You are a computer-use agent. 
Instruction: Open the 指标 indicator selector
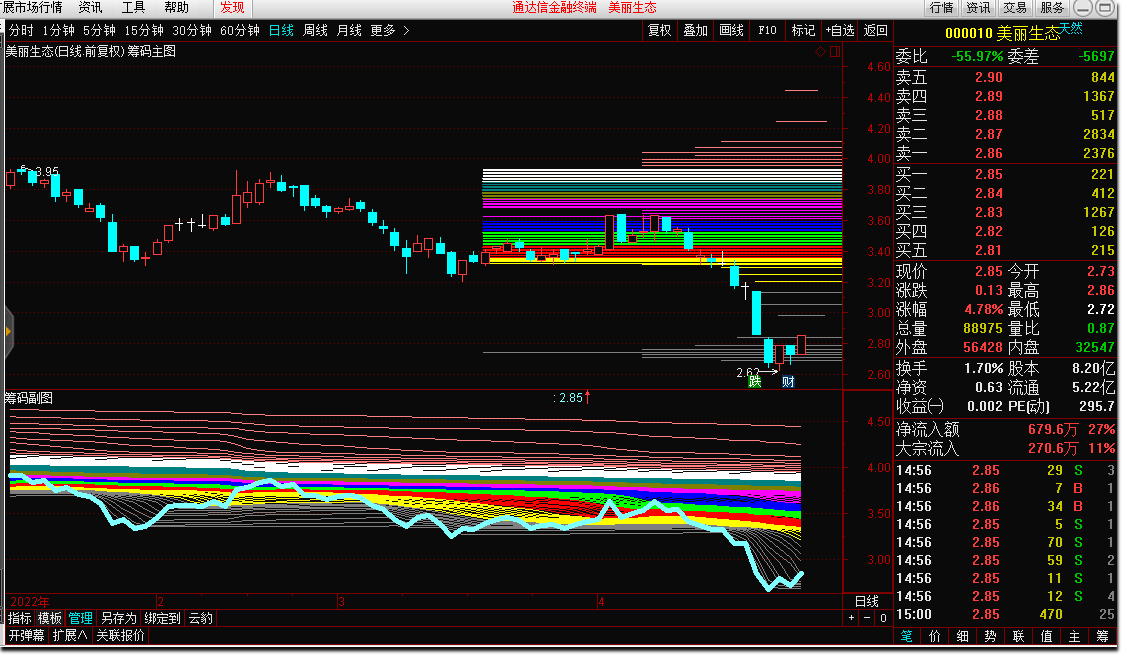pos(19,618)
